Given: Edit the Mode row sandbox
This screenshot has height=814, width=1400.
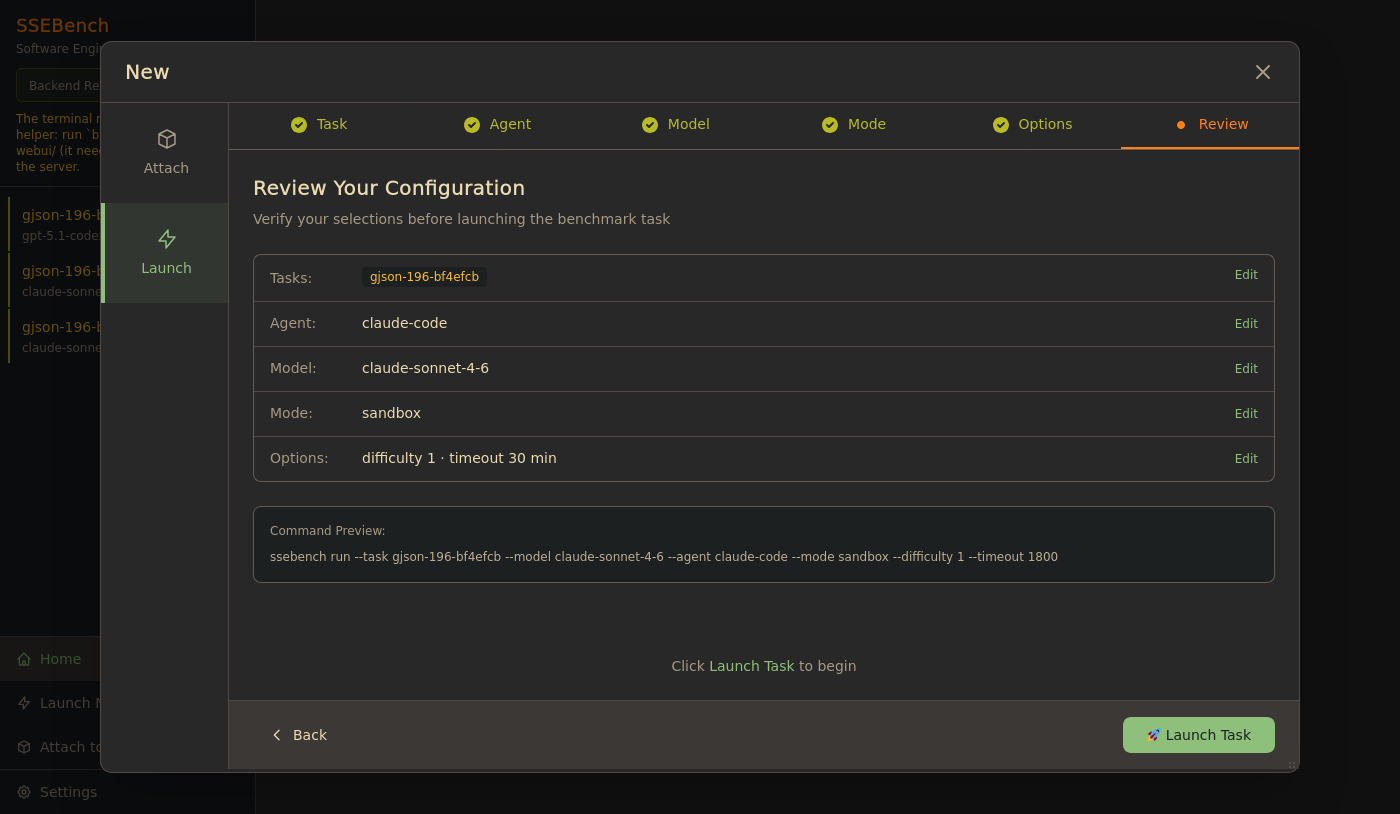Looking at the screenshot, I should click(x=1246, y=414).
